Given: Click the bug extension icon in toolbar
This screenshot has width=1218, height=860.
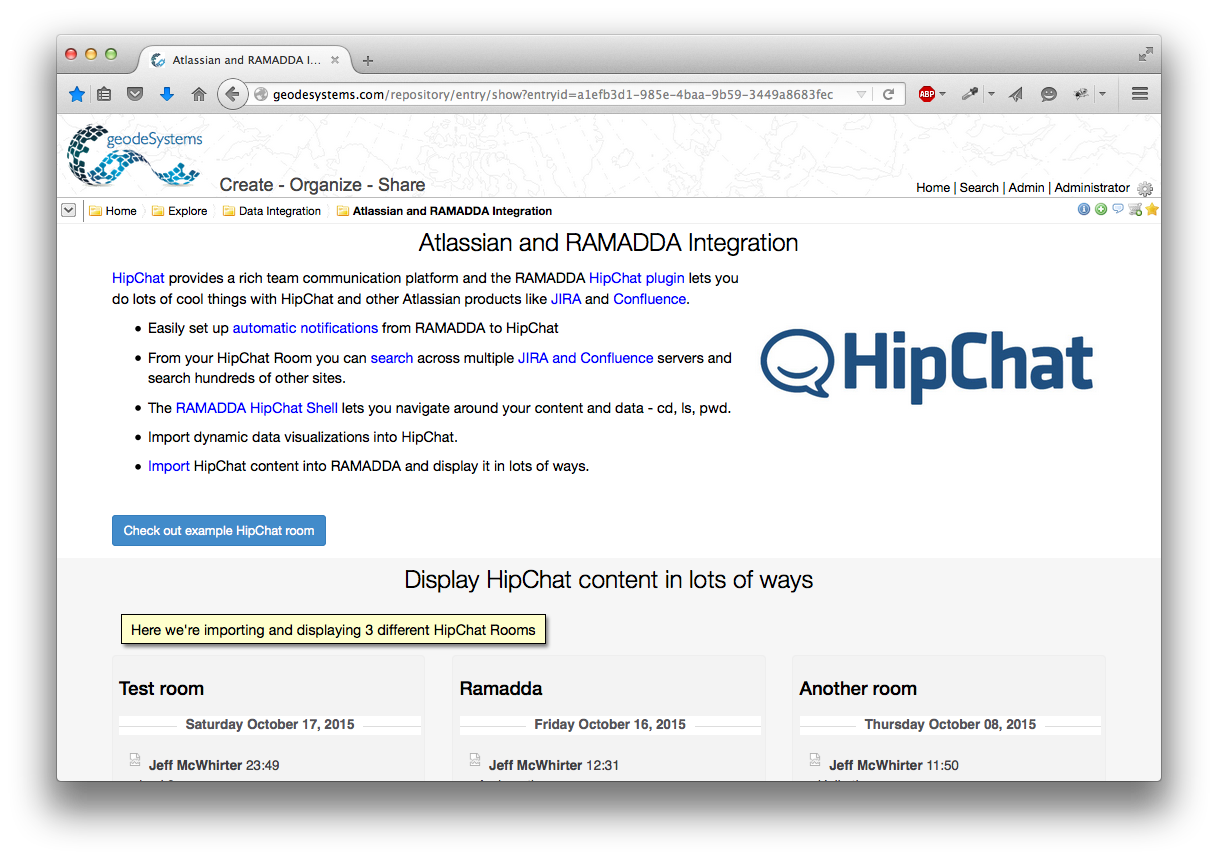Looking at the screenshot, I should (x=1080, y=94).
